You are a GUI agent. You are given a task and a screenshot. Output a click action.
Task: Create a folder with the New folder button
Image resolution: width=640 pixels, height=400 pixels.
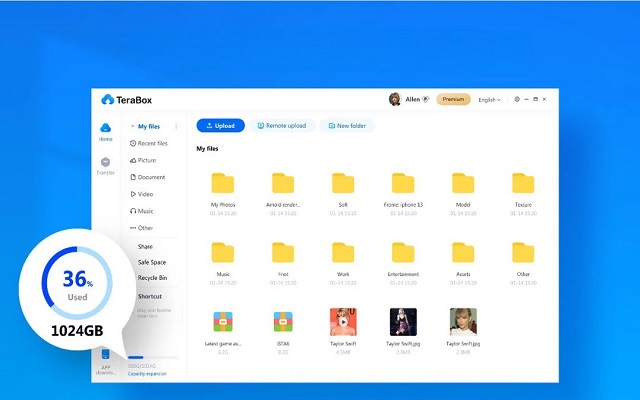pos(347,126)
